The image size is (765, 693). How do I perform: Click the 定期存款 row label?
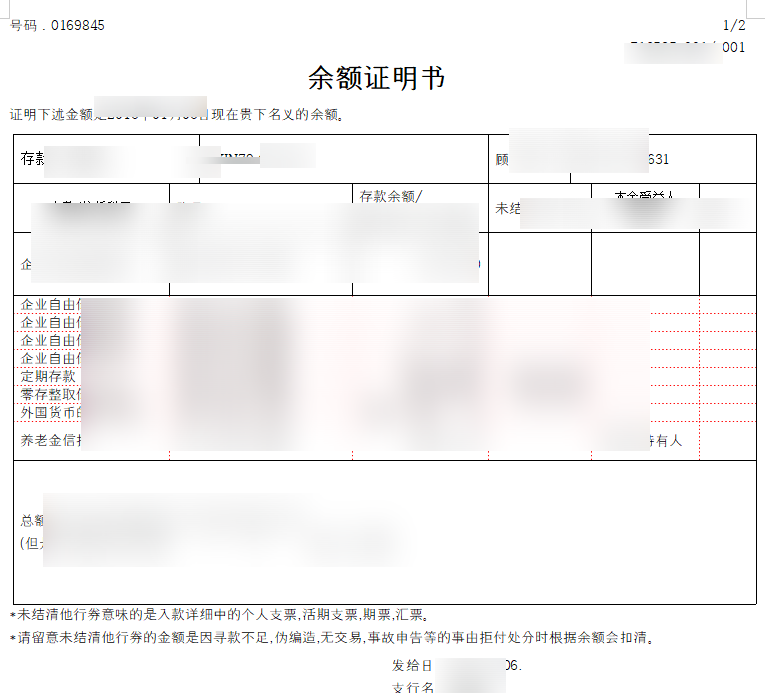[x=48, y=376]
